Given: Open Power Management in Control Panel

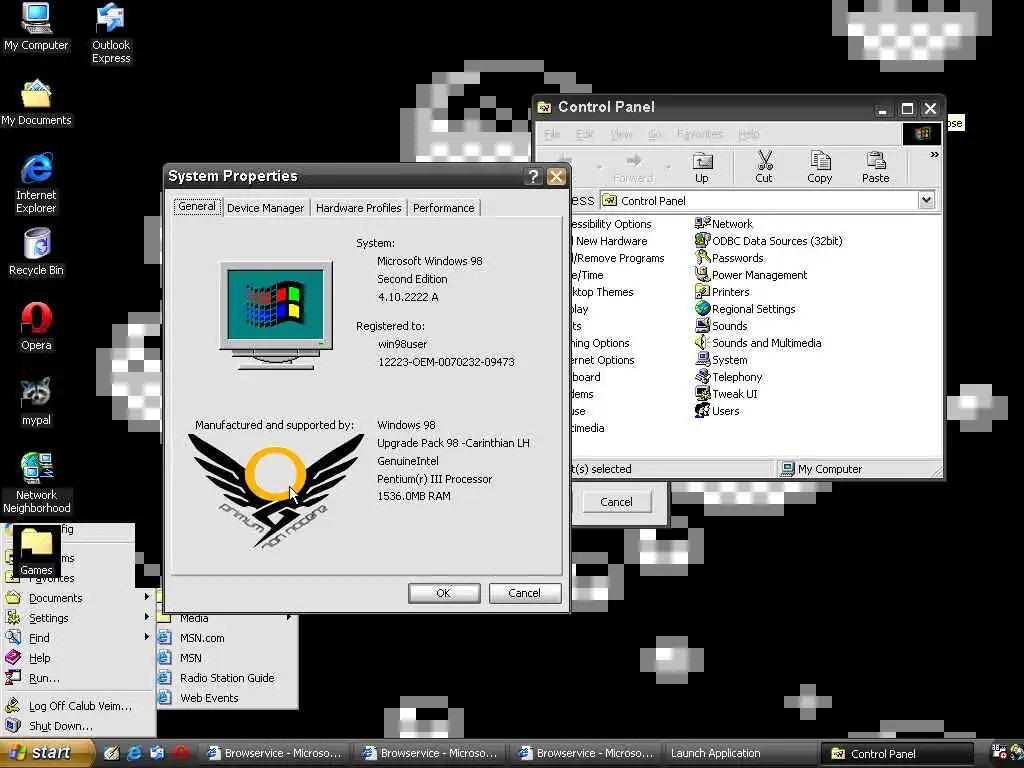Looking at the screenshot, I should [751, 275].
